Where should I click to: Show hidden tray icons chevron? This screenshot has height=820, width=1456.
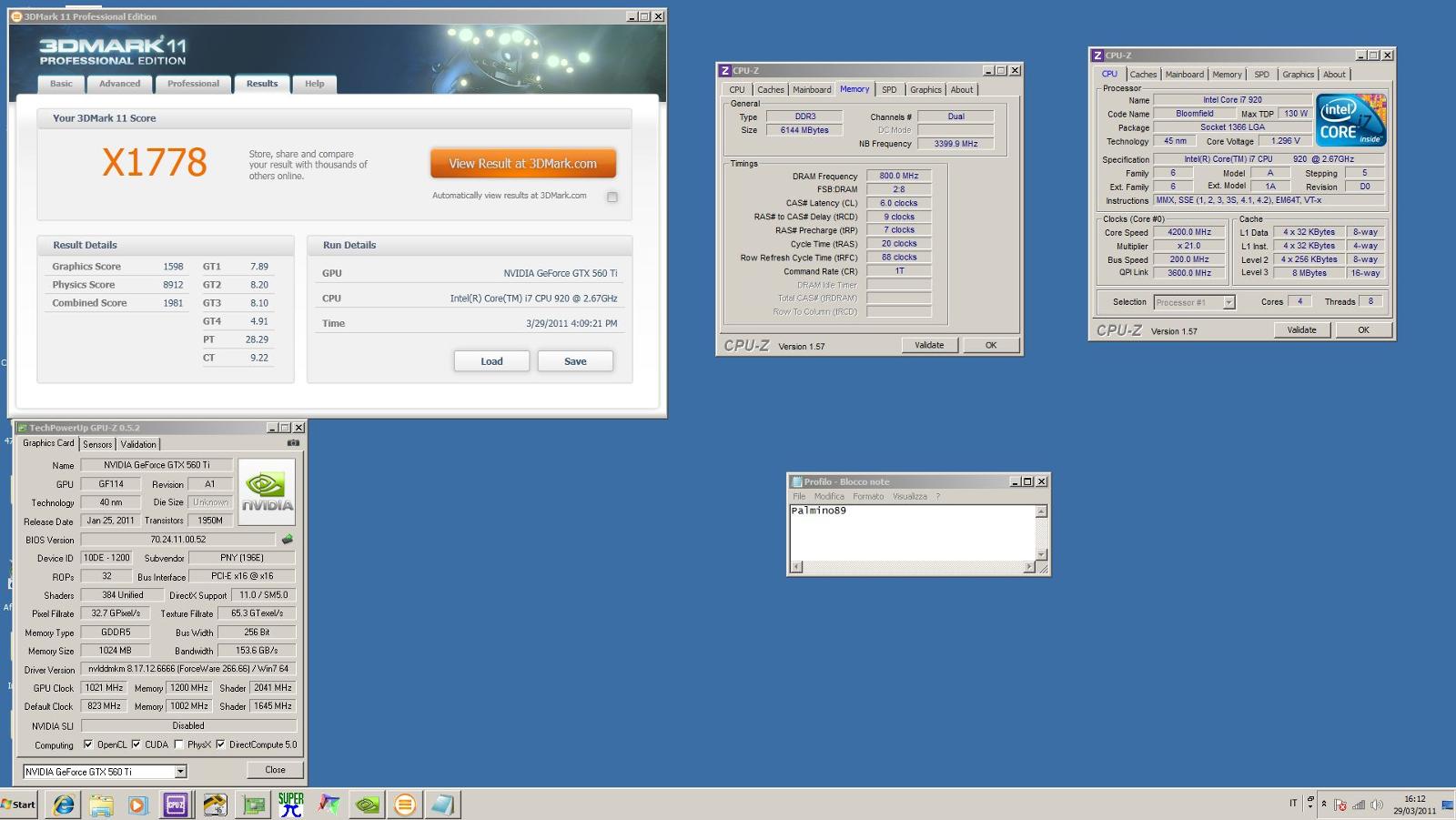1323,805
